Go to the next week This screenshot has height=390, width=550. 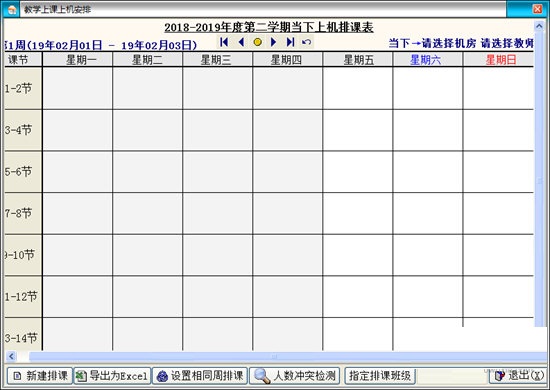(274, 42)
